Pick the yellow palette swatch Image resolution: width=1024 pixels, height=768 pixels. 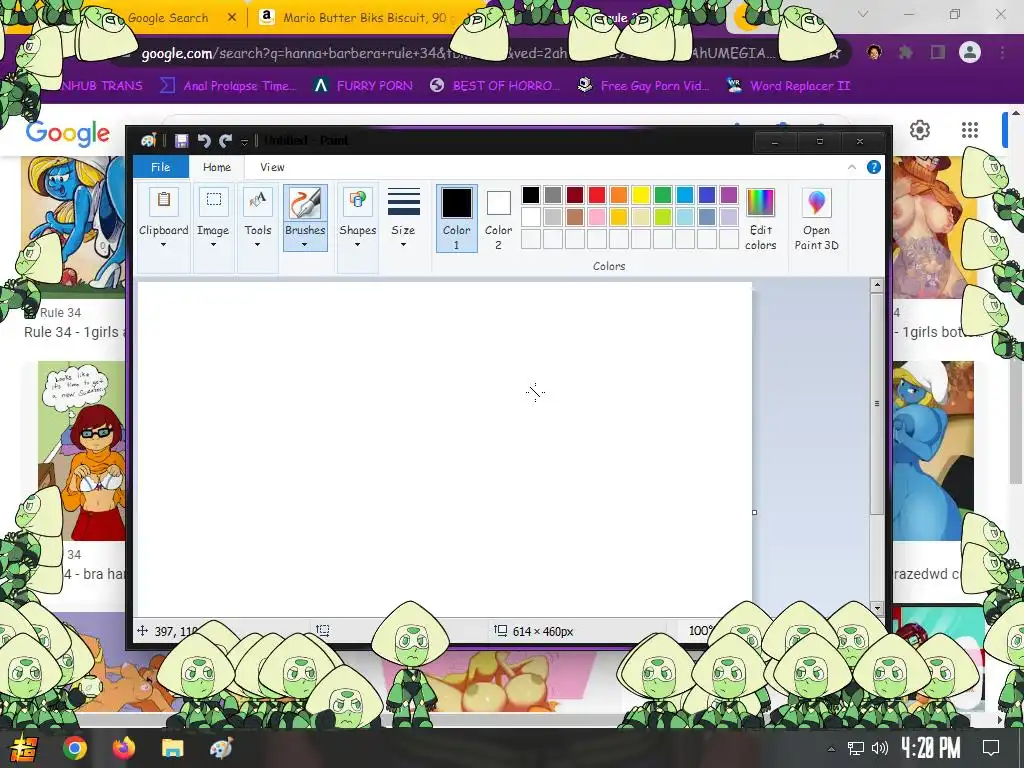click(x=641, y=195)
